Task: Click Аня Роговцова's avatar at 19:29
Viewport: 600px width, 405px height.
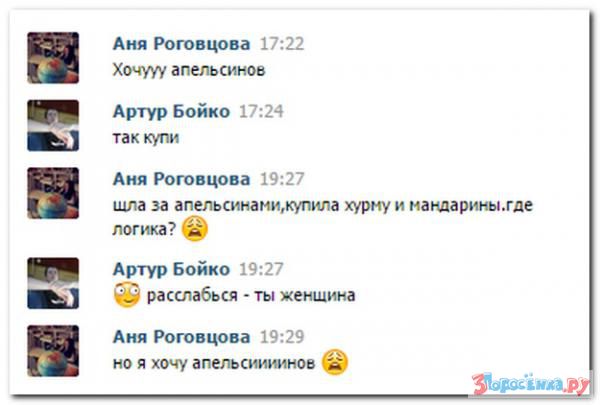Action: pyautogui.click(x=53, y=351)
